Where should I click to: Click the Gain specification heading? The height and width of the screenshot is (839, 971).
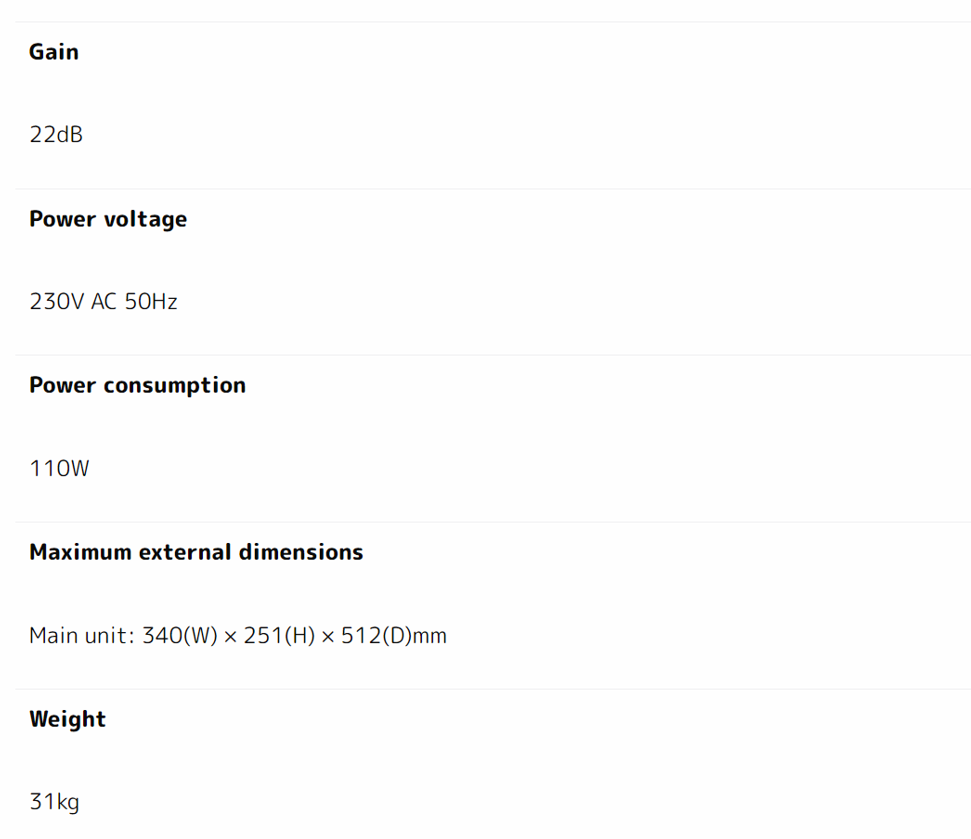coord(54,52)
